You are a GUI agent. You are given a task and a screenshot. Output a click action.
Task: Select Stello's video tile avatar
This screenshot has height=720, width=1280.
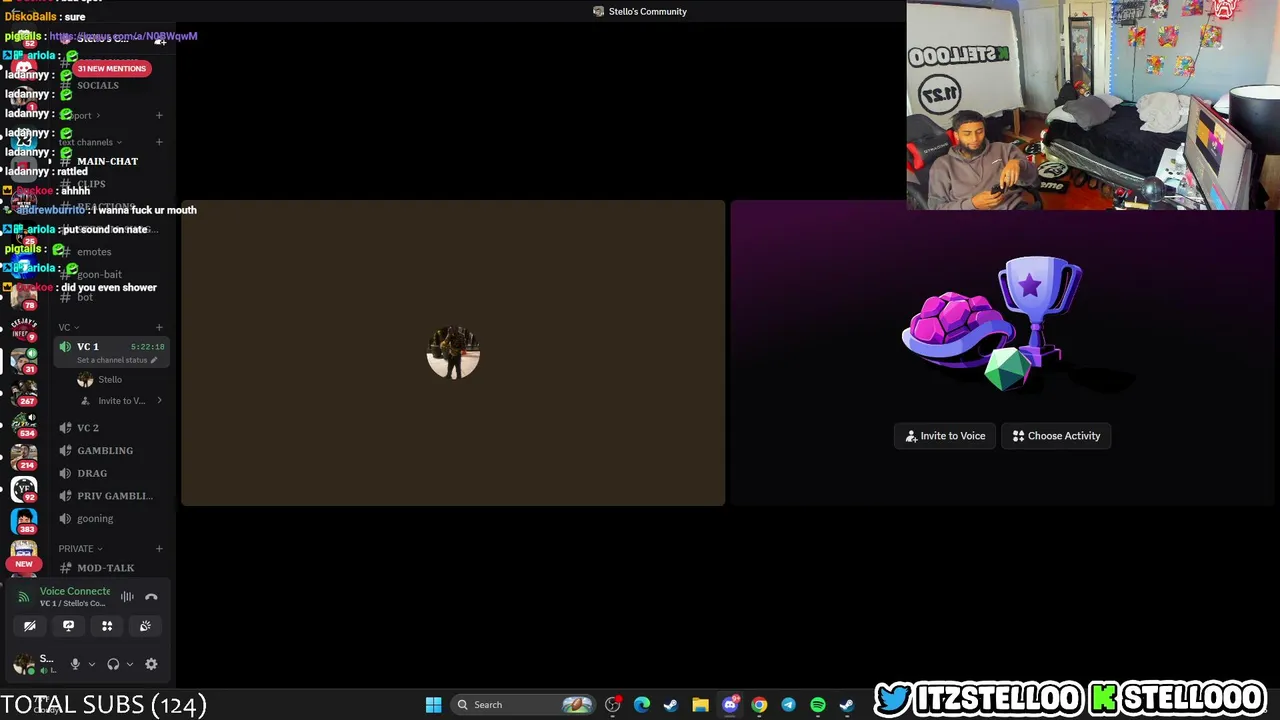click(x=453, y=353)
